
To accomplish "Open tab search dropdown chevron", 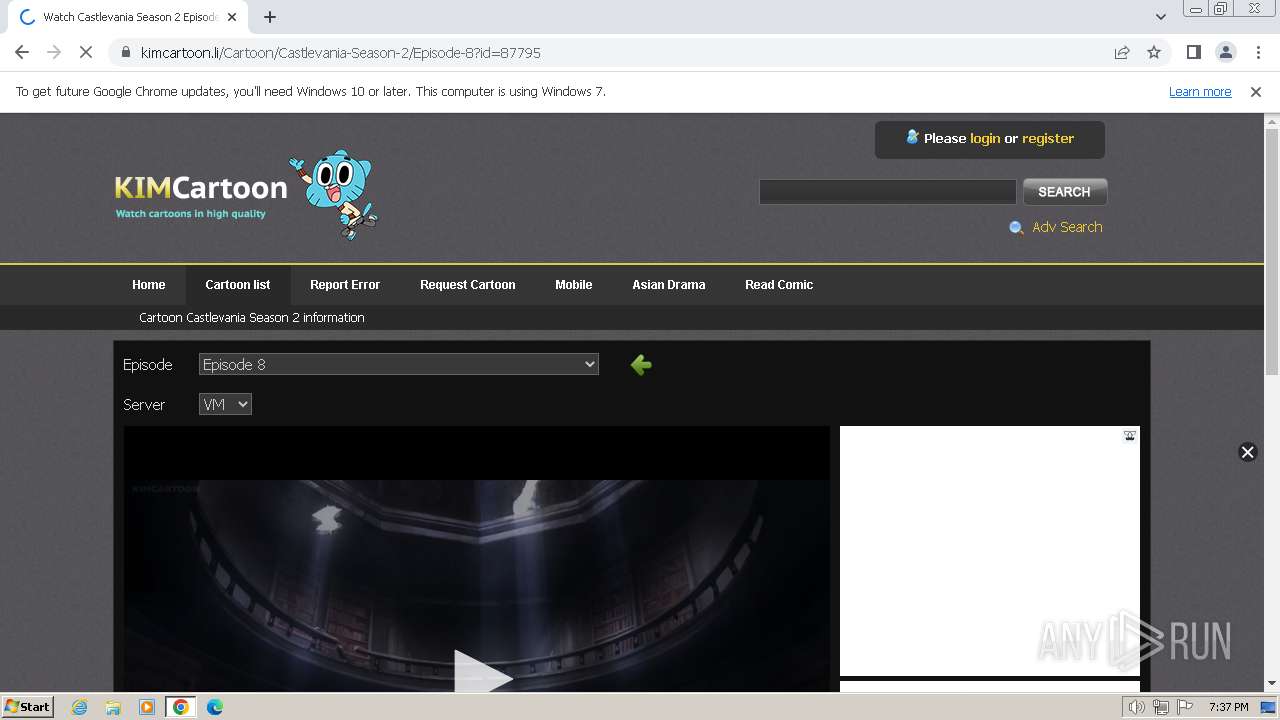I will pyautogui.click(x=1160, y=17).
